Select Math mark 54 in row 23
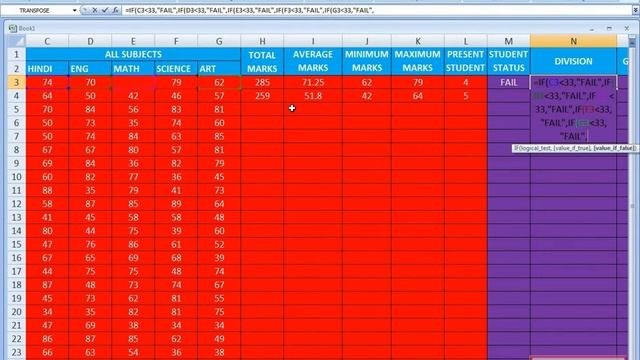 [133, 352]
